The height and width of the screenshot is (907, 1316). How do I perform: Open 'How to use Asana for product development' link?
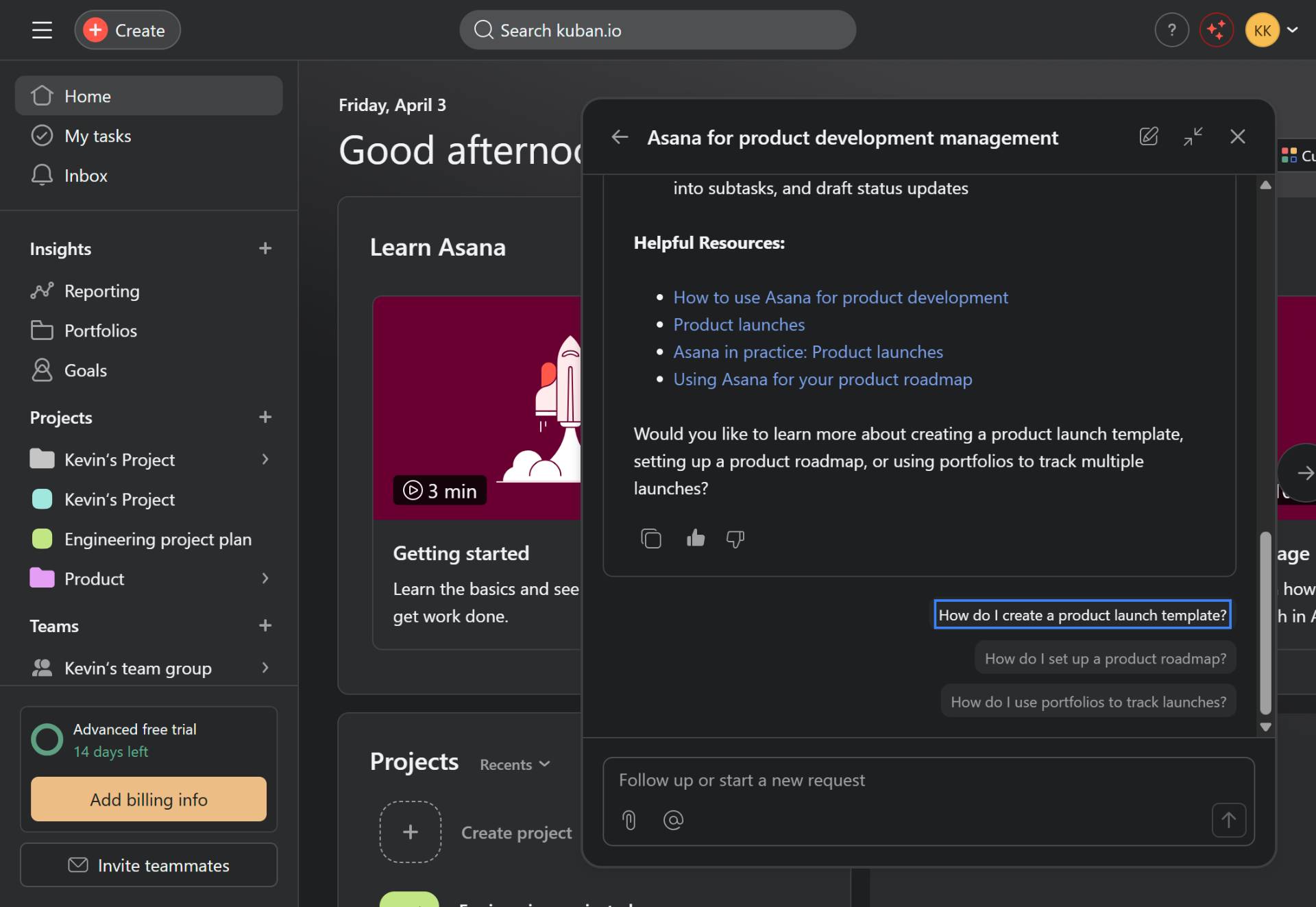point(840,298)
